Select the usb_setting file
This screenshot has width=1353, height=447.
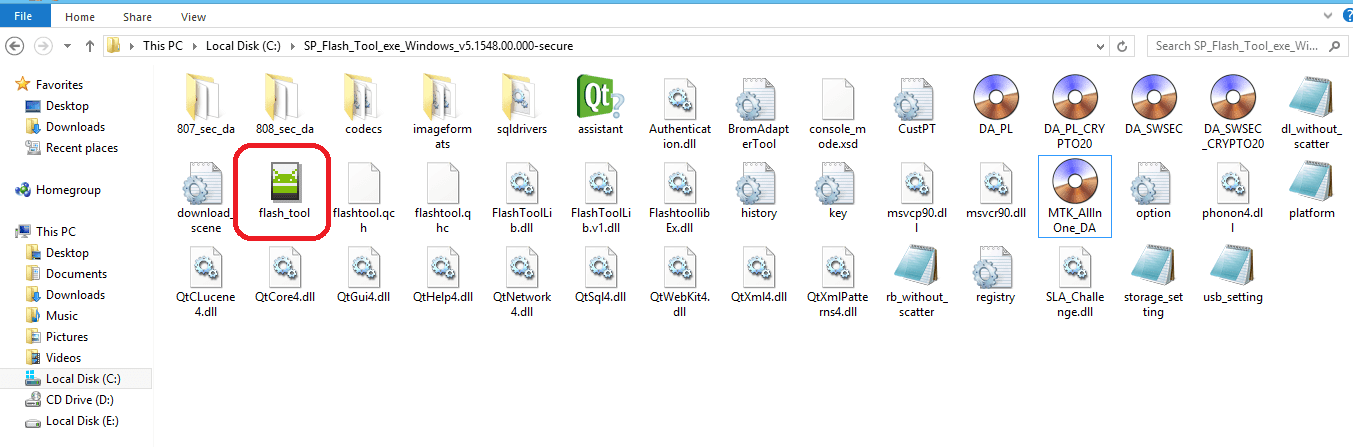tap(1233, 275)
